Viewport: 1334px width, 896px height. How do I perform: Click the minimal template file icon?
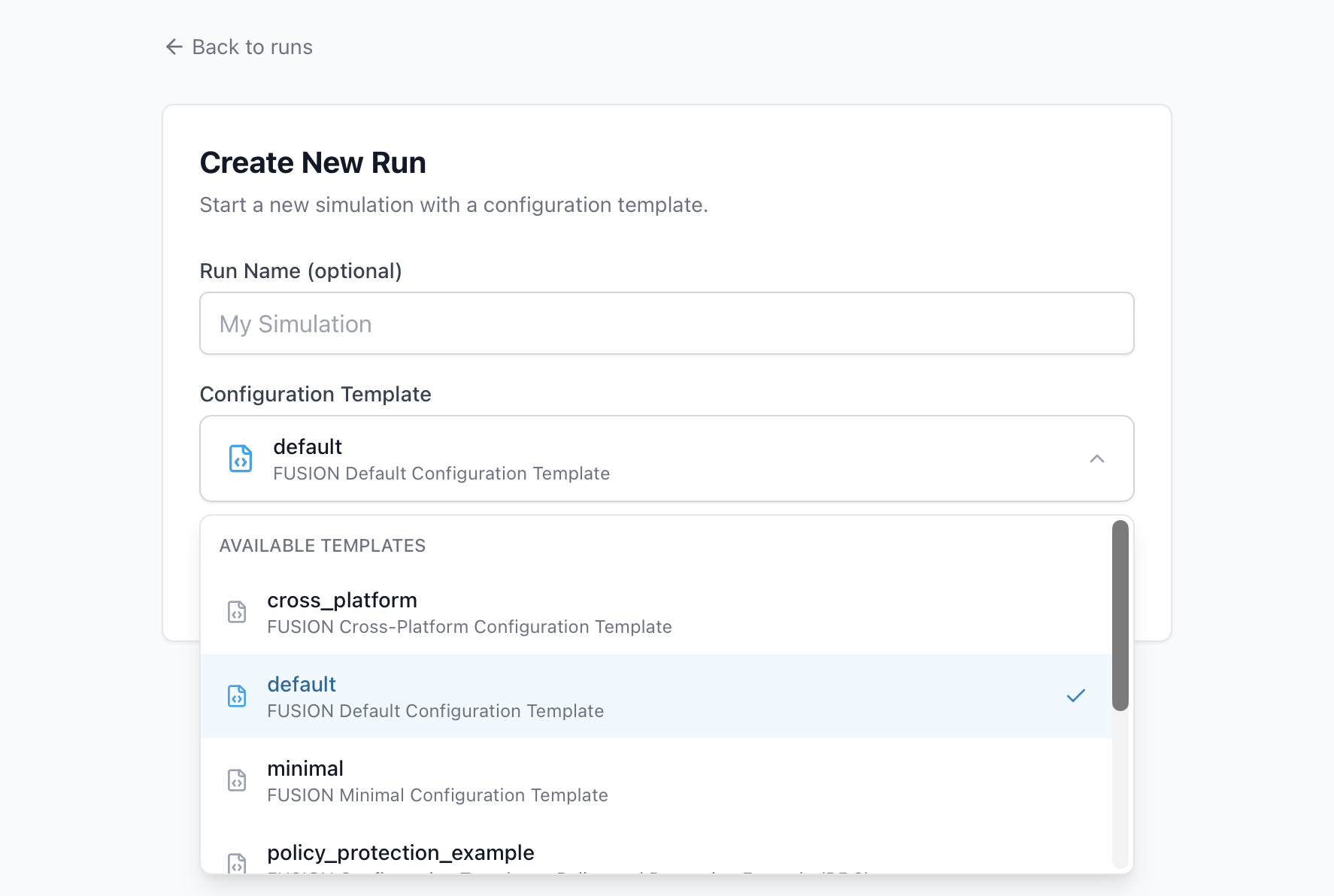(237, 780)
